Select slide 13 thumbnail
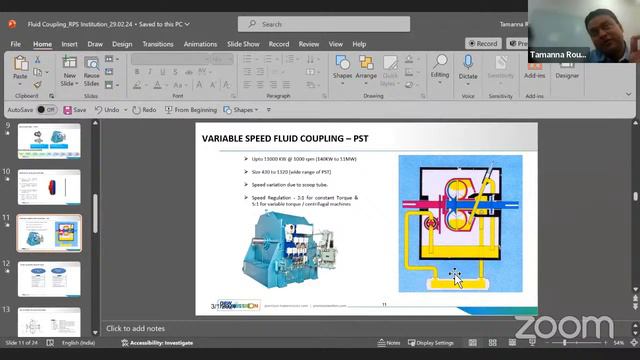The height and width of the screenshot is (360, 640). coord(49,322)
